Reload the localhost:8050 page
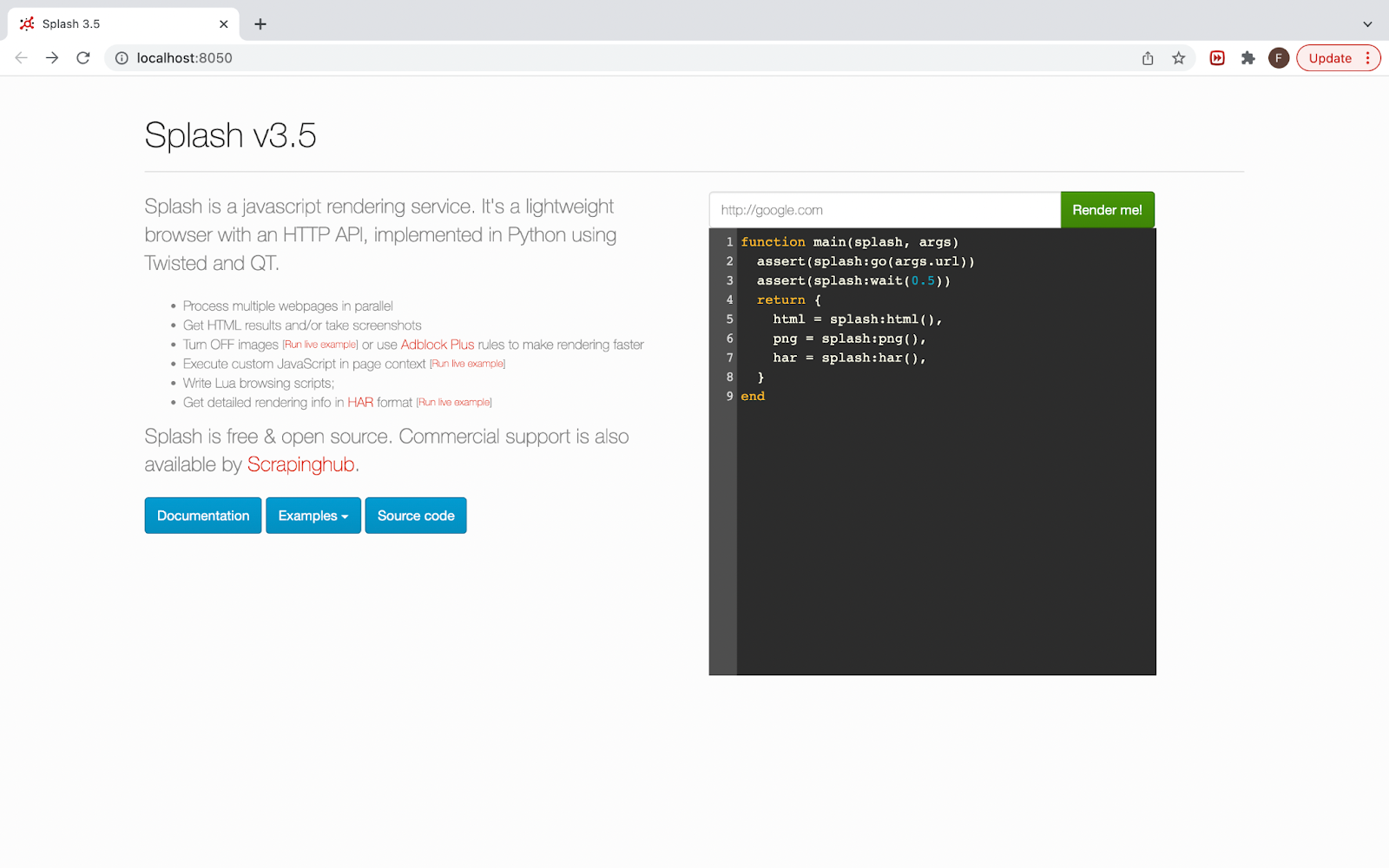The image size is (1389, 868). (83, 58)
